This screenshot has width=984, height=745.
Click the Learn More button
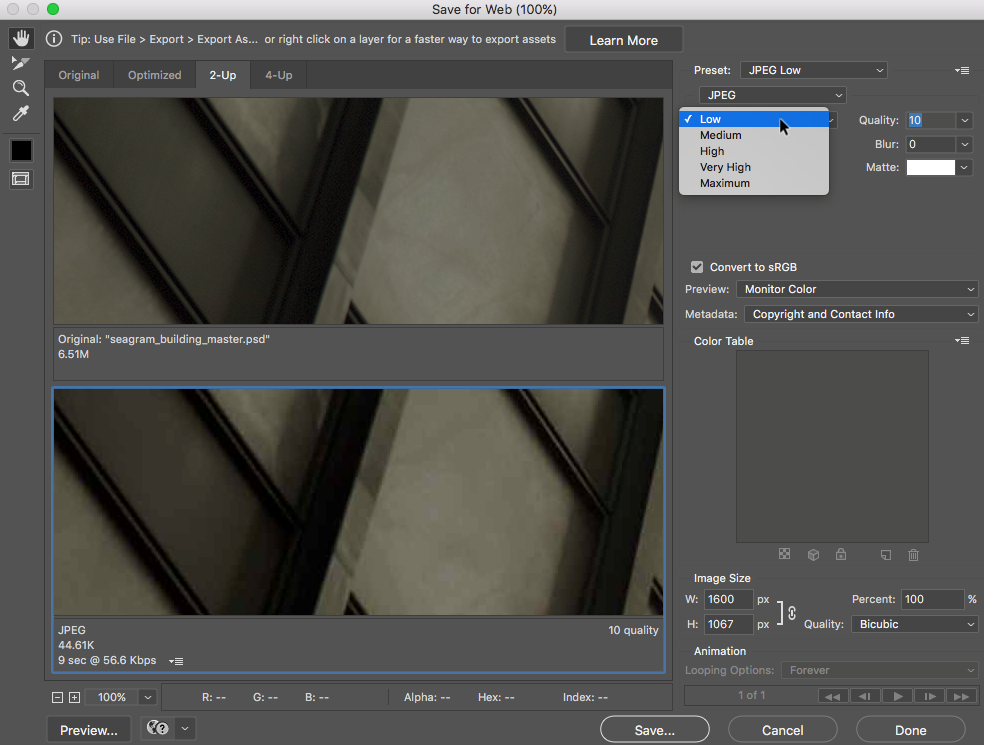[x=623, y=40]
